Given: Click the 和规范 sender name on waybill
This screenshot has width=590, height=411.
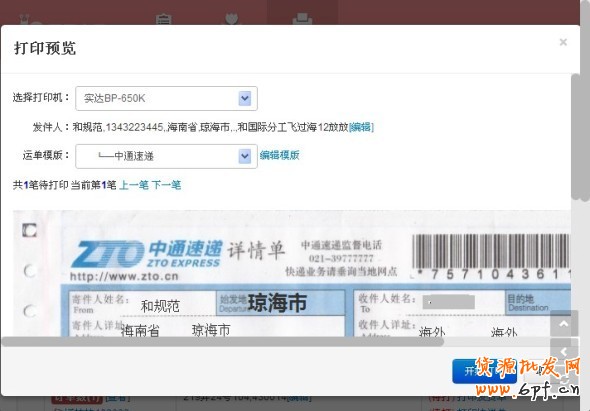Looking at the screenshot, I should point(160,306).
